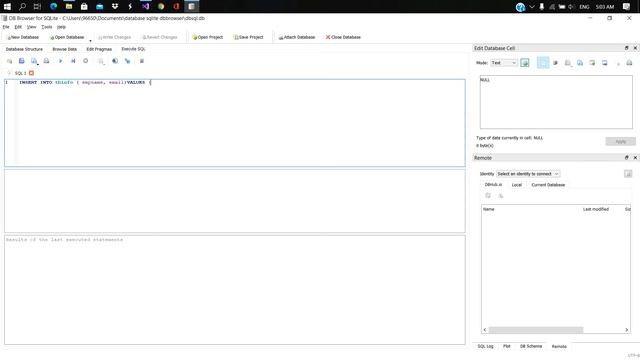The width and height of the screenshot is (640, 360).
Task: Save SQL file icon in editor toolbar
Action: [34, 61]
